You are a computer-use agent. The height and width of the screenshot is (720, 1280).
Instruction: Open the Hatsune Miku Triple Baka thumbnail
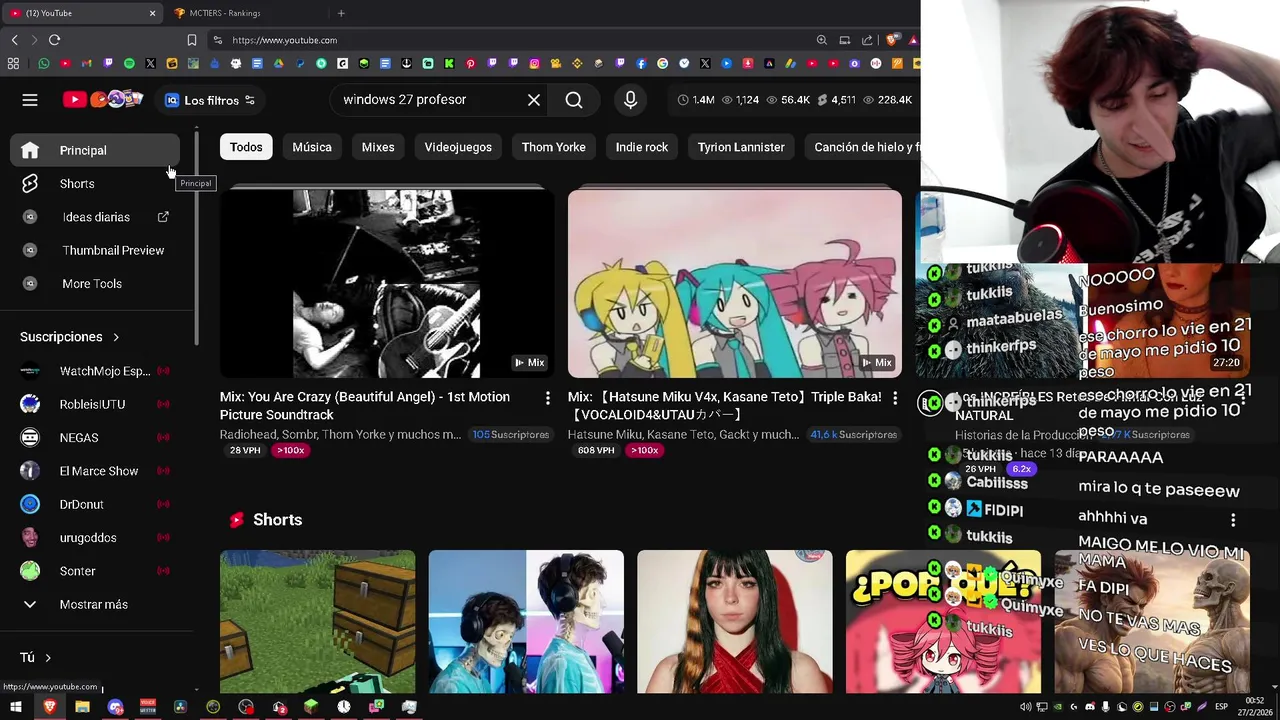(x=735, y=284)
